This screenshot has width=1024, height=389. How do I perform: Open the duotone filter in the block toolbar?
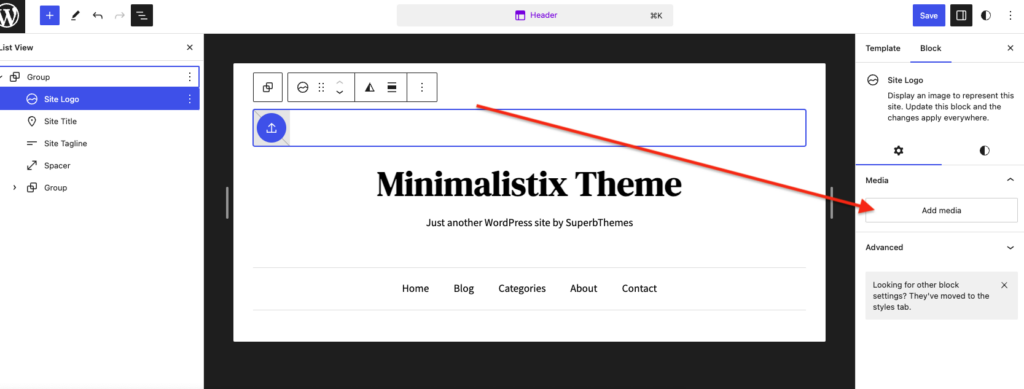(370, 87)
